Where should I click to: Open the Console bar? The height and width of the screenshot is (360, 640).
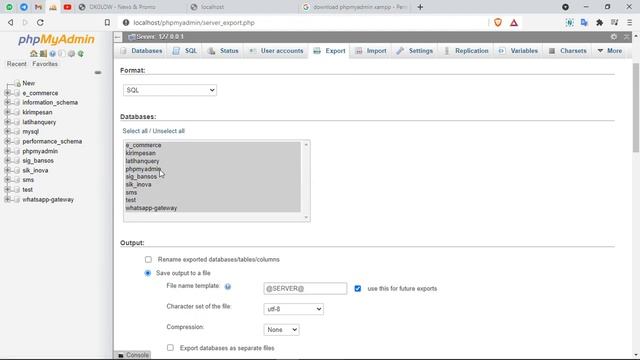coord(133,355)
